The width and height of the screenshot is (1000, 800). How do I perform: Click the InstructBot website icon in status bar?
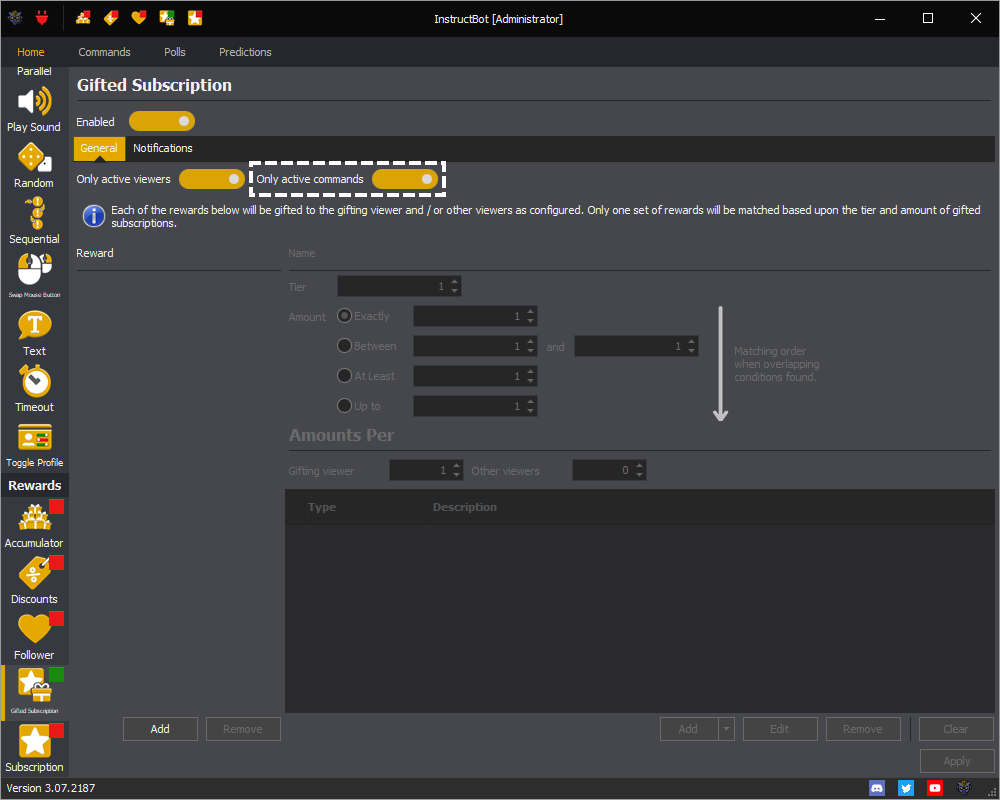[964, 788]
